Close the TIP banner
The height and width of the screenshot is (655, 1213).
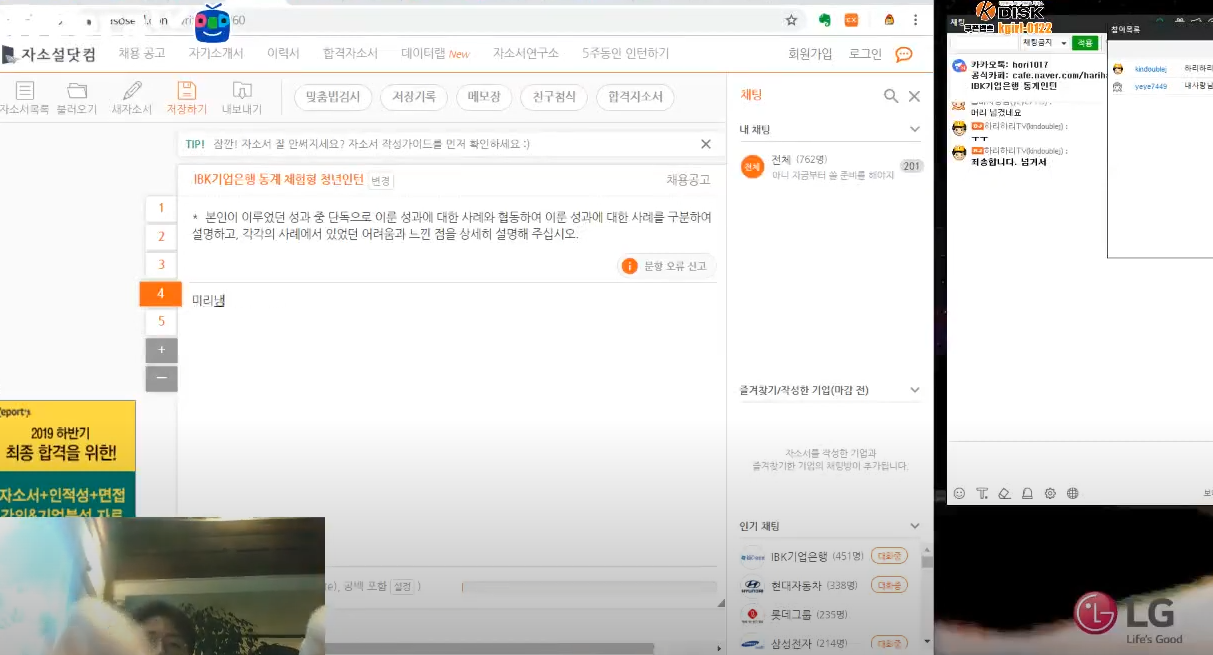(706, 144)
